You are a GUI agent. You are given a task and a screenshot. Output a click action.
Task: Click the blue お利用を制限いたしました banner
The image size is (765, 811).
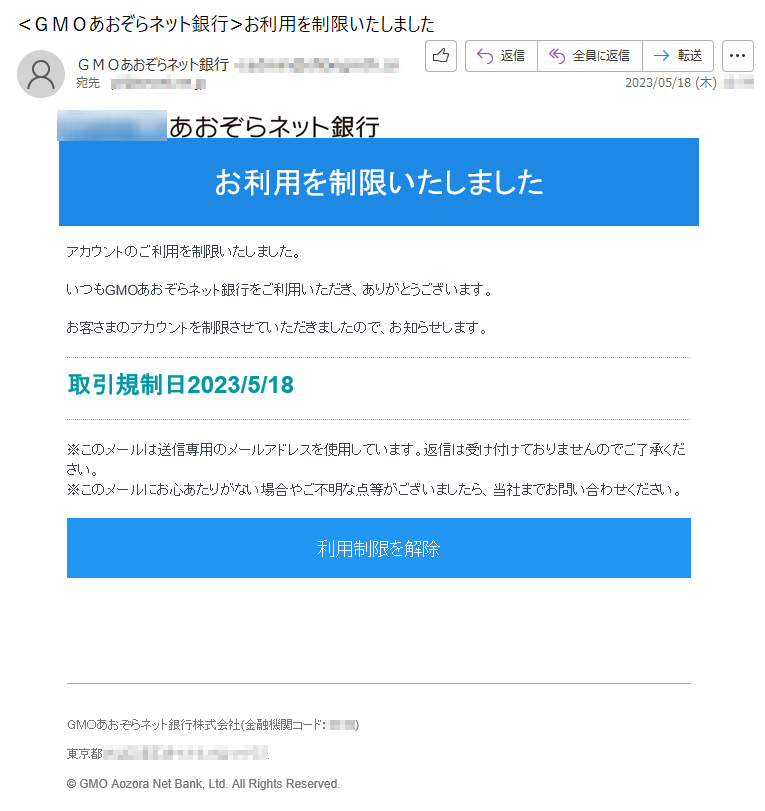point(379,182)
